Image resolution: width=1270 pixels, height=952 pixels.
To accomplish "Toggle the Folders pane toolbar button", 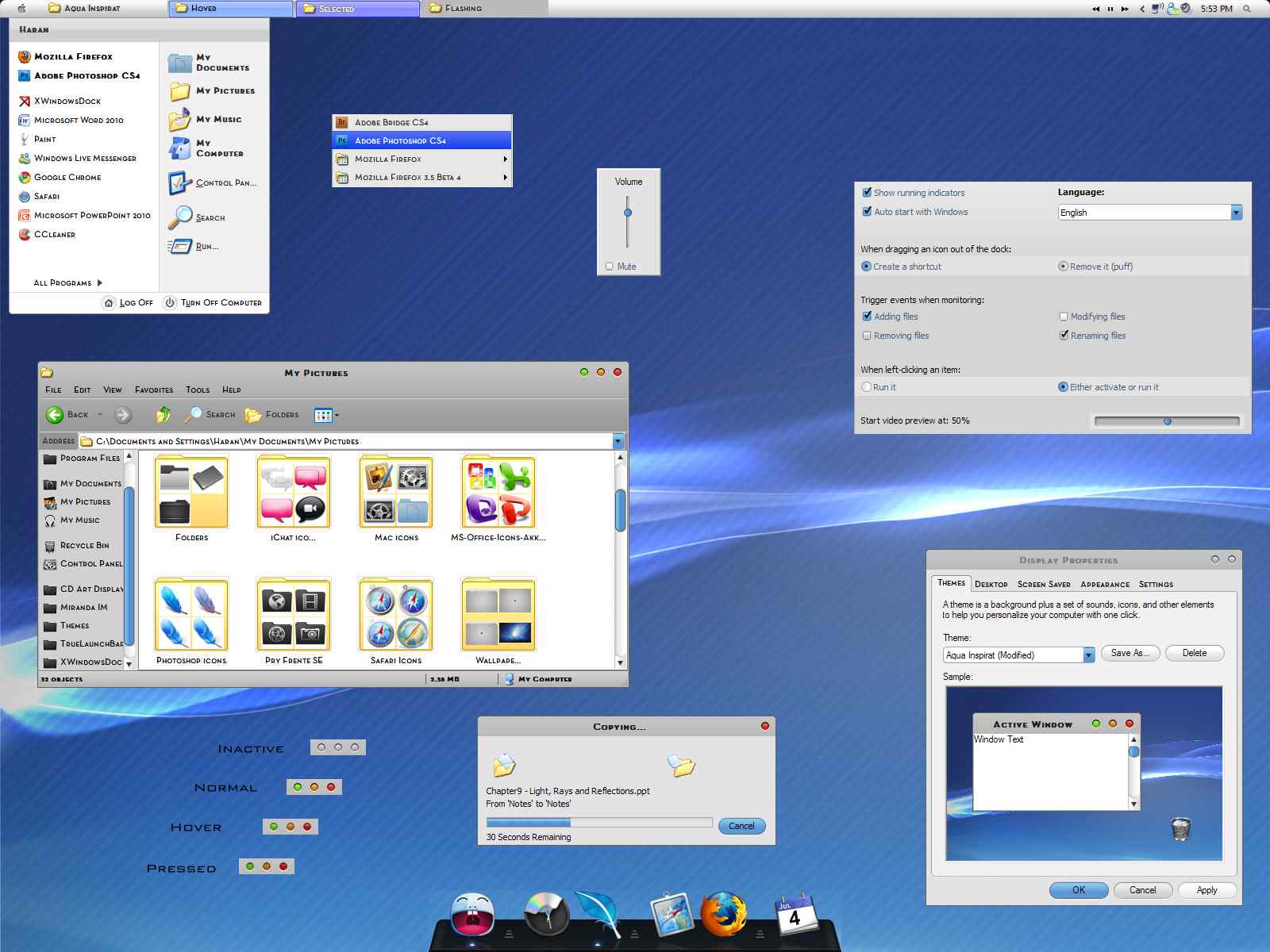I will [271, 414].
